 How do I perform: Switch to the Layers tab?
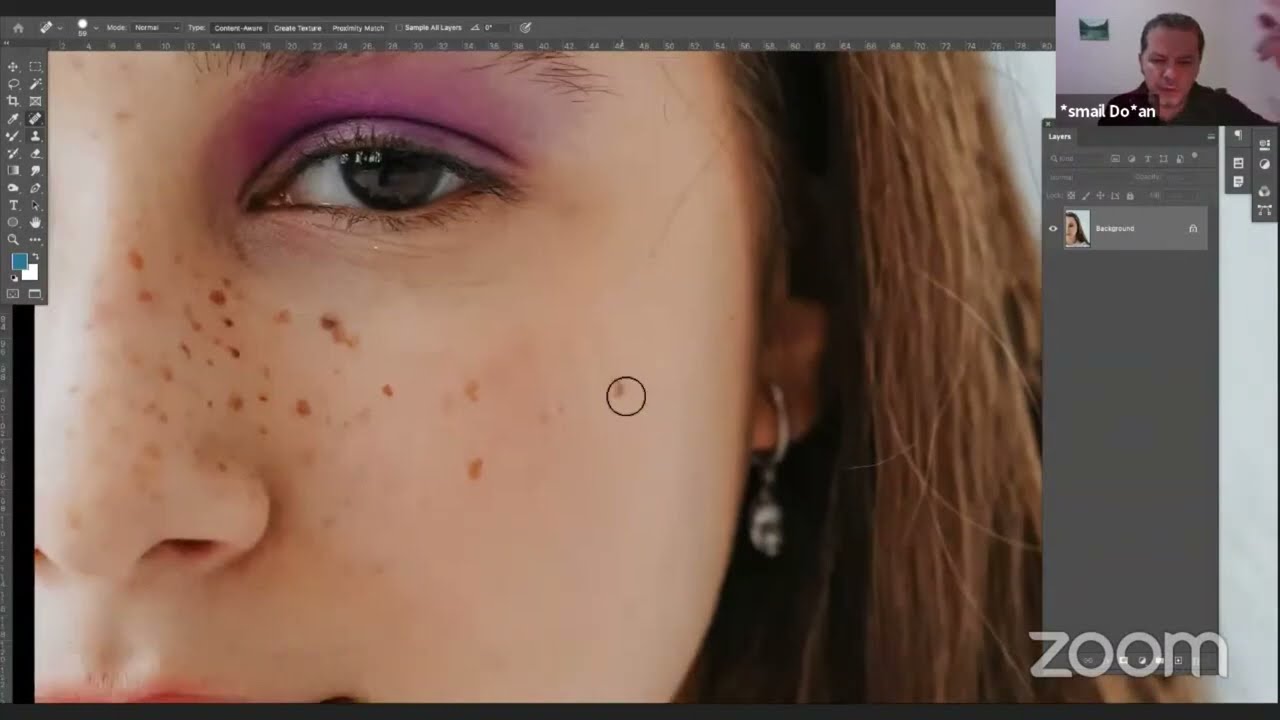coord(1060,137)
